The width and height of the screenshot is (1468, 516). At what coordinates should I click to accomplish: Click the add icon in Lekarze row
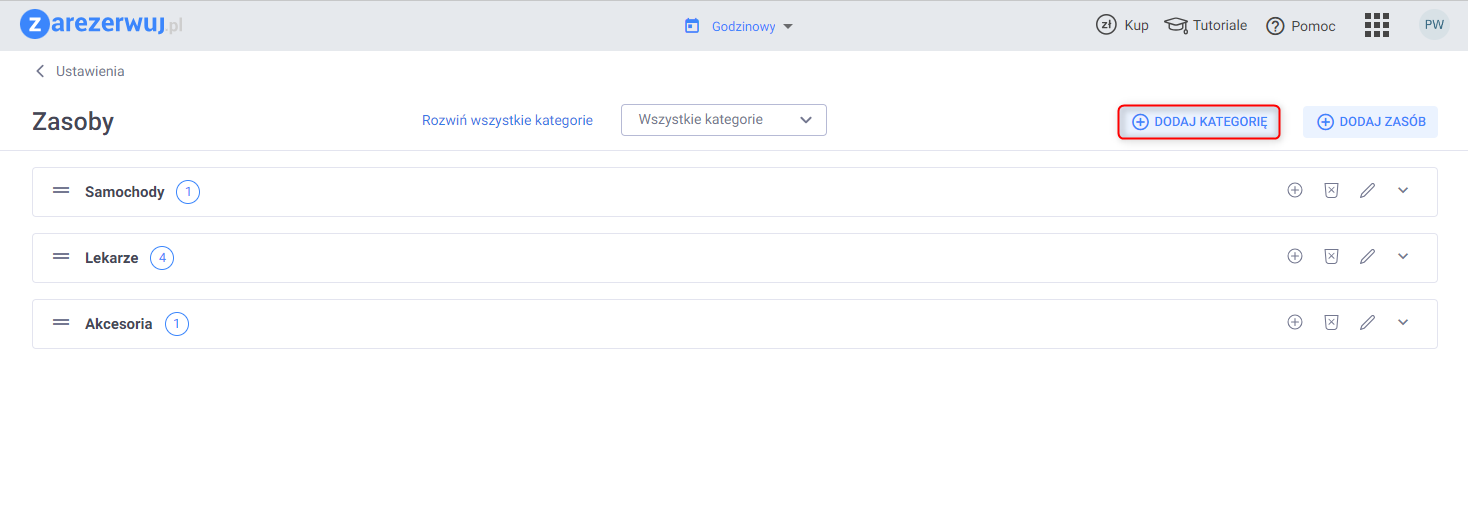click(x=1295, y=256)
